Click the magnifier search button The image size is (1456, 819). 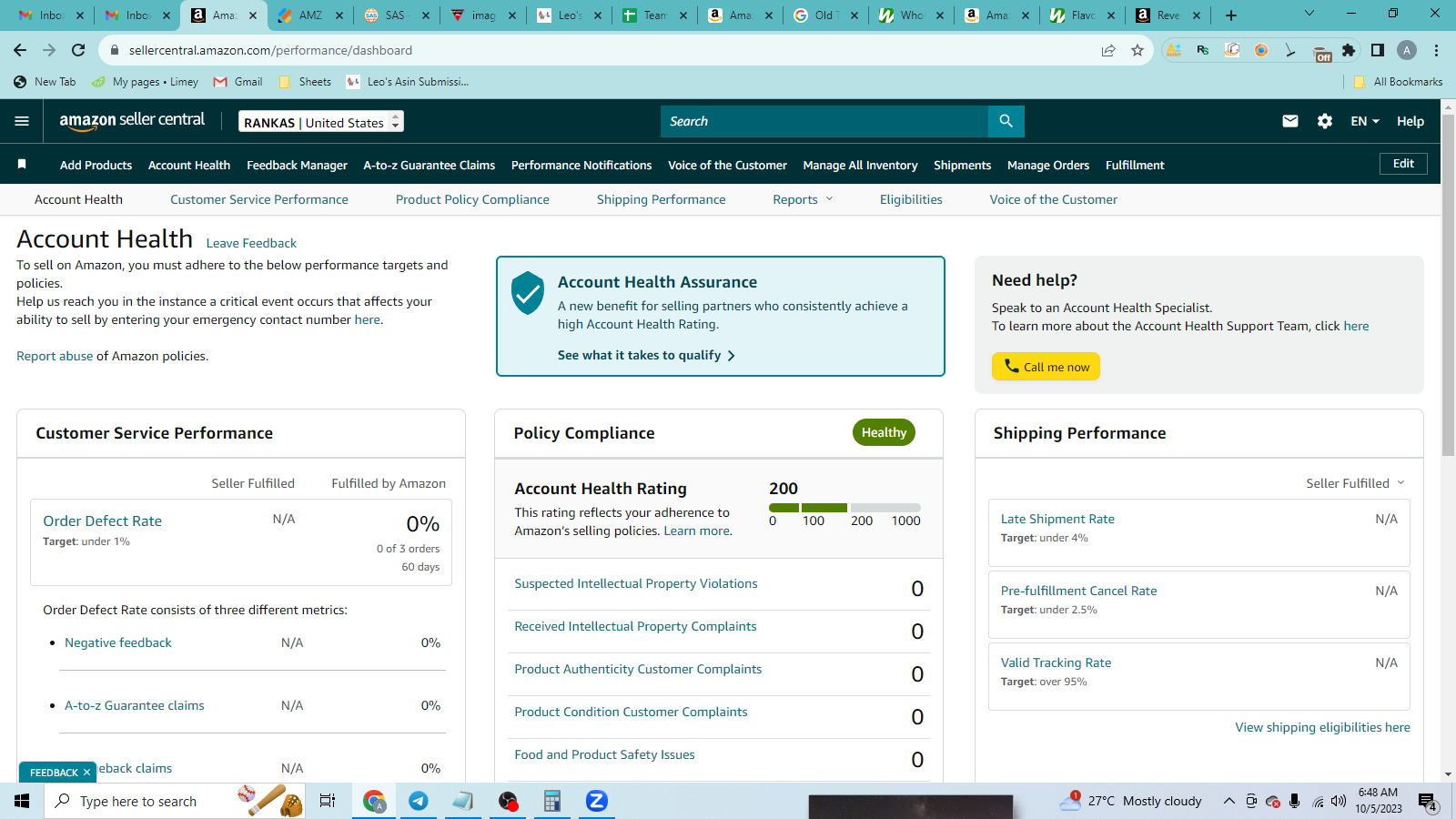(x=1006, y=121)
